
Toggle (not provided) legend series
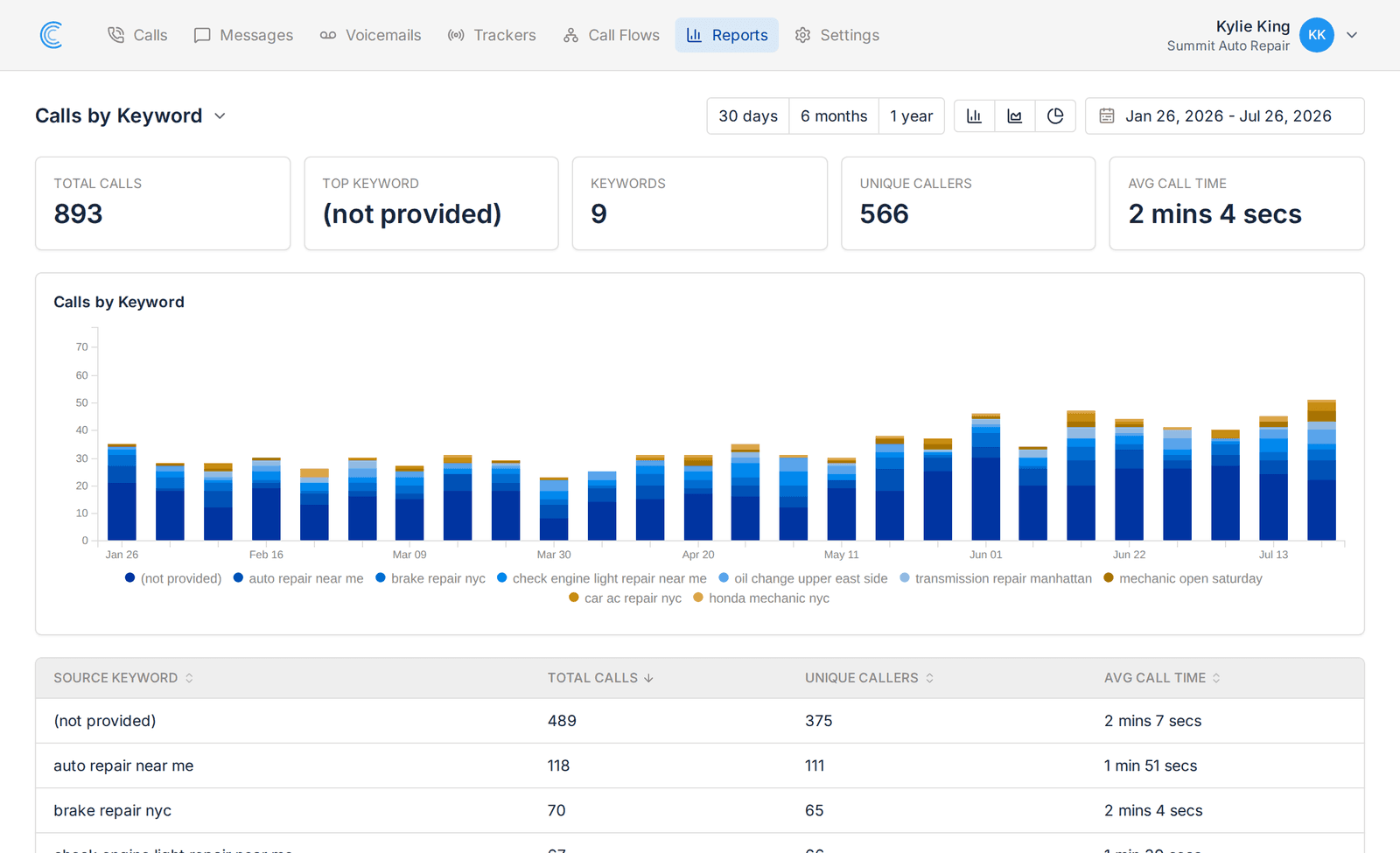click(x=173, y=578)
